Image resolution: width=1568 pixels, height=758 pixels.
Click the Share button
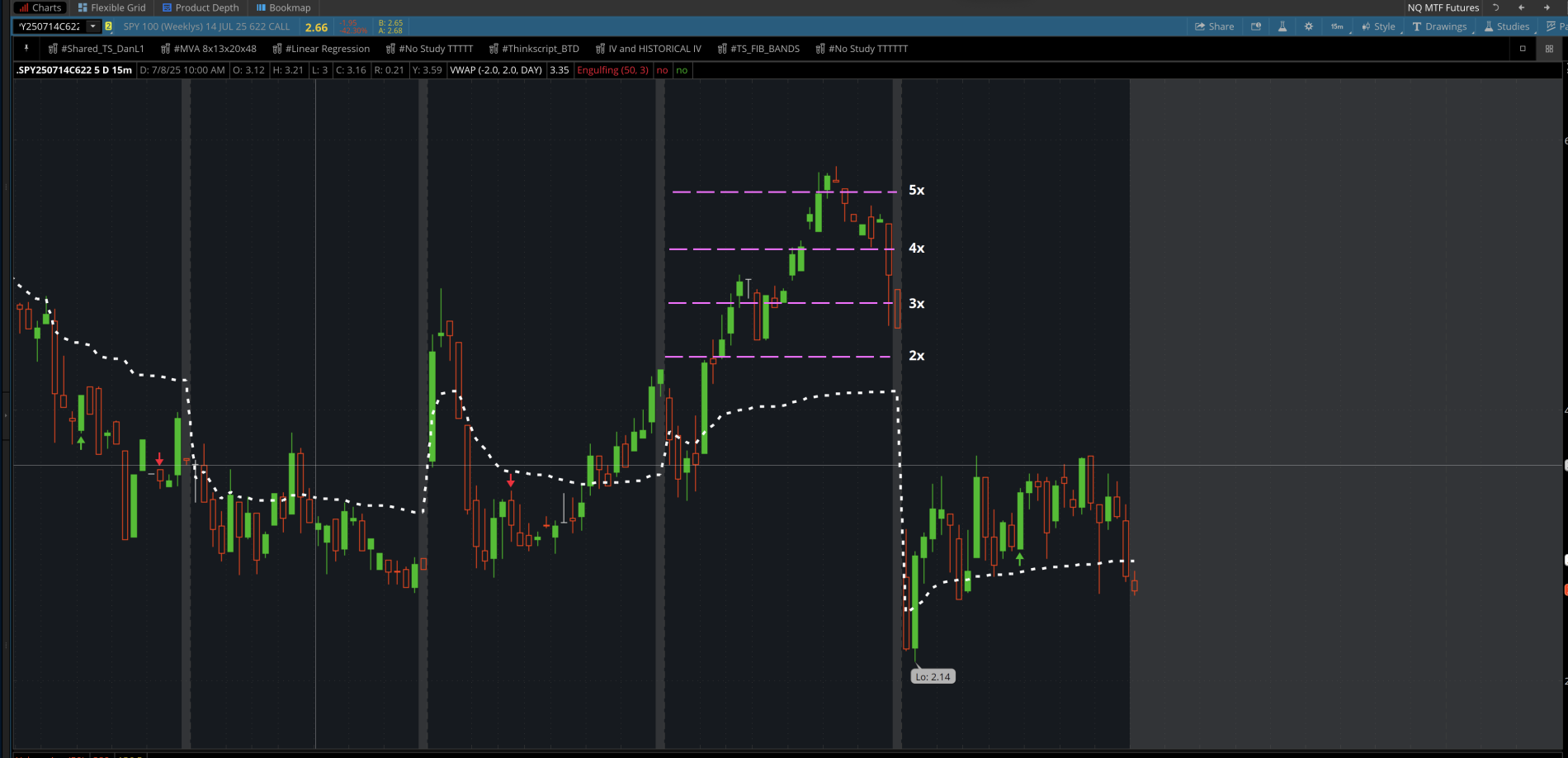pyautogui.click(x=1215, y=26)
